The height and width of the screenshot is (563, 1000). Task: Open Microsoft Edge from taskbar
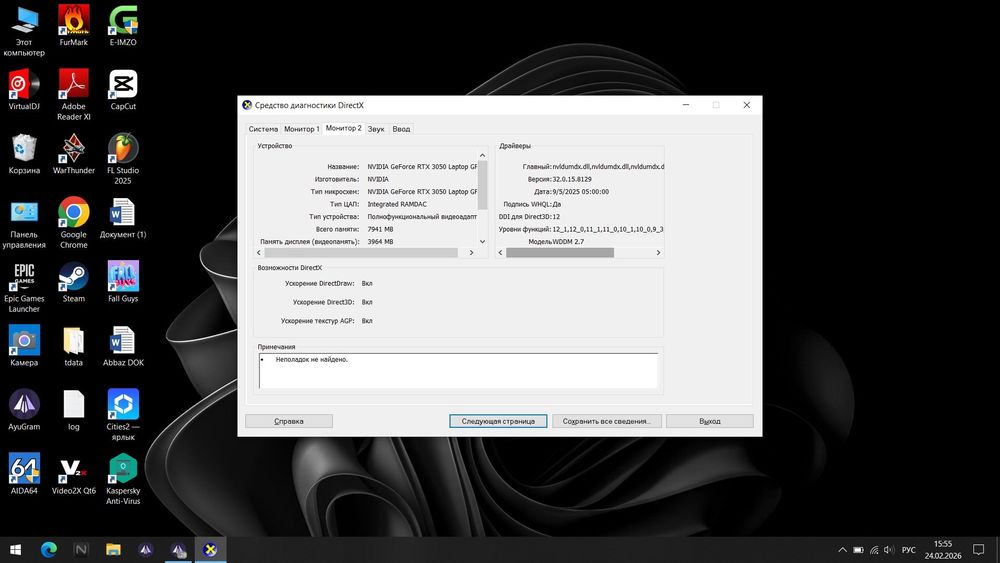coord(48,550)
